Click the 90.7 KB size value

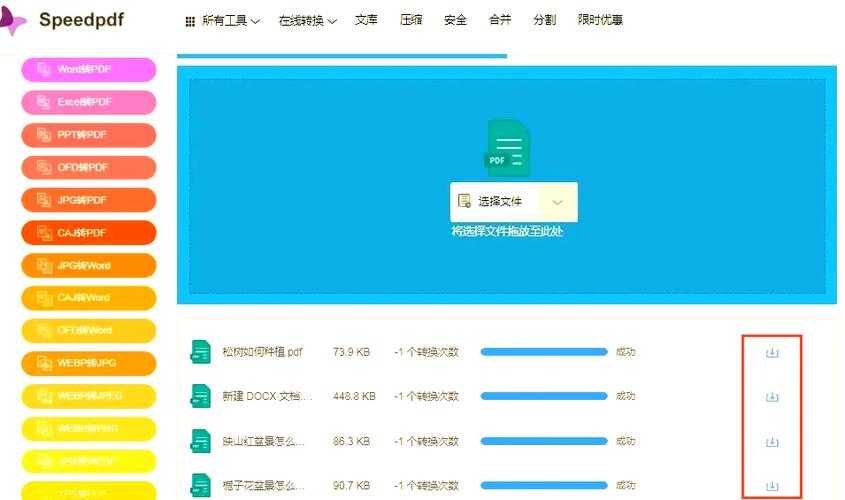pyautogui.click(x=351, y=485)
